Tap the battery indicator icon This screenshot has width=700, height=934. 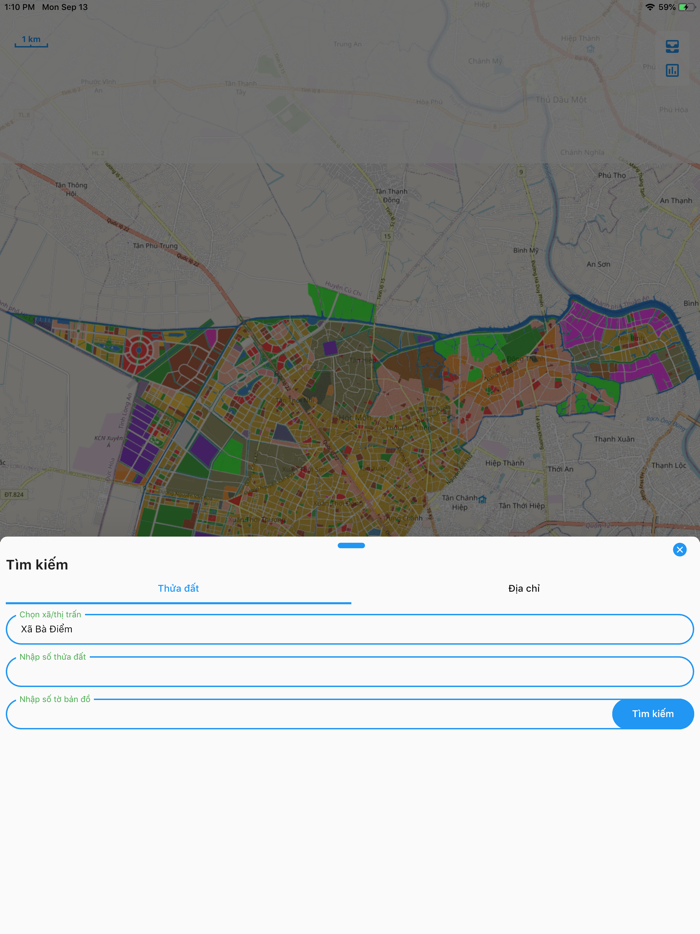point(686,7)
